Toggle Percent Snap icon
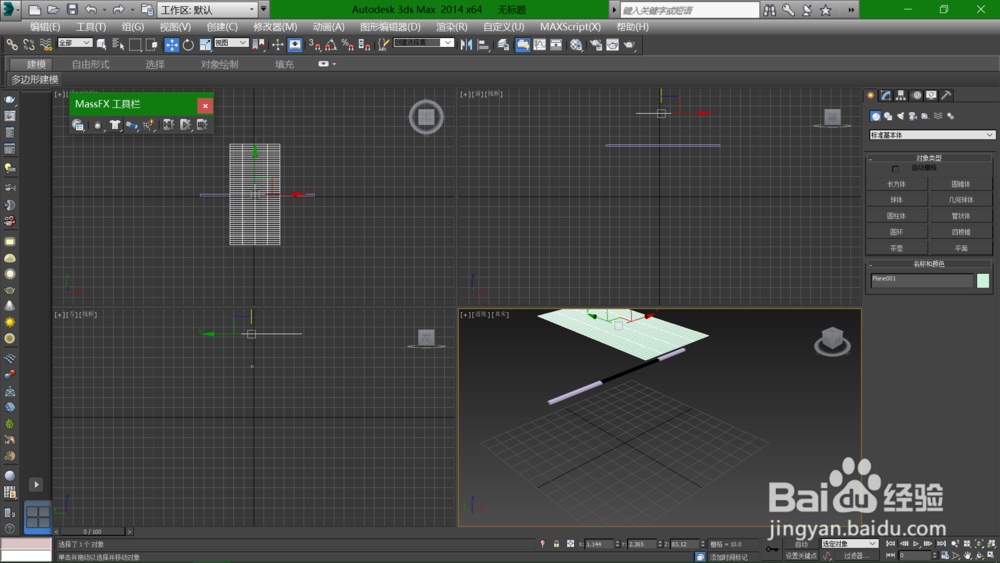This screenshot has width=1000, height=563. (348, 45)
